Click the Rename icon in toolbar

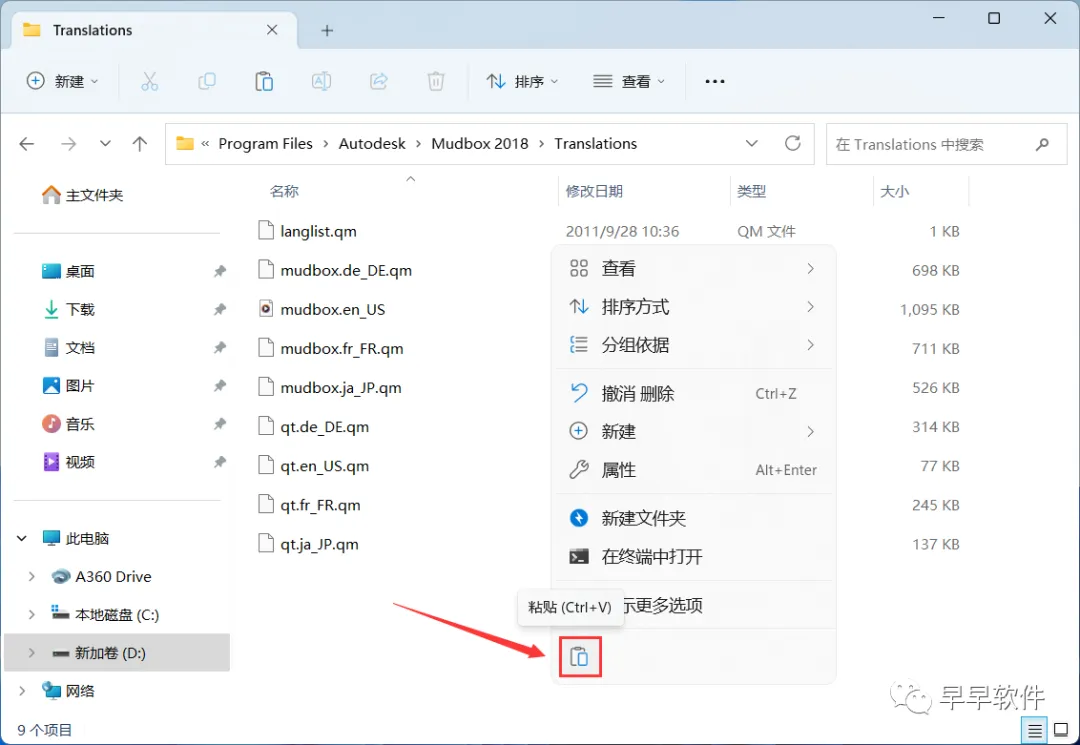tap(321, 81)
